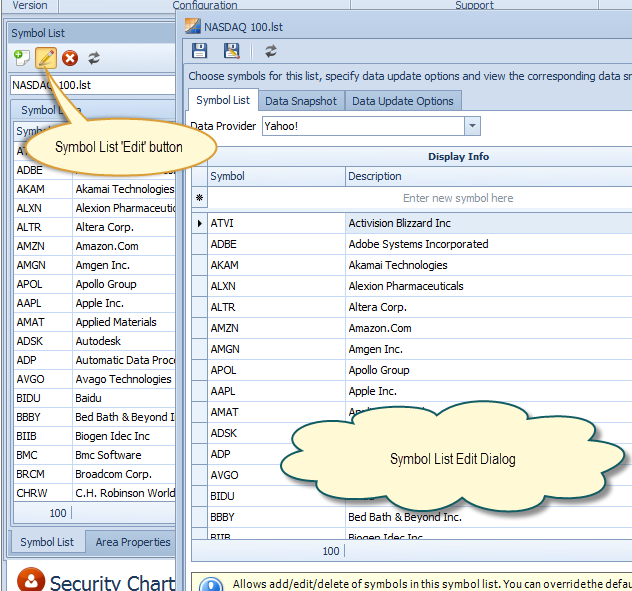Select BIDU Baidu row in left panel

(95, 398)
